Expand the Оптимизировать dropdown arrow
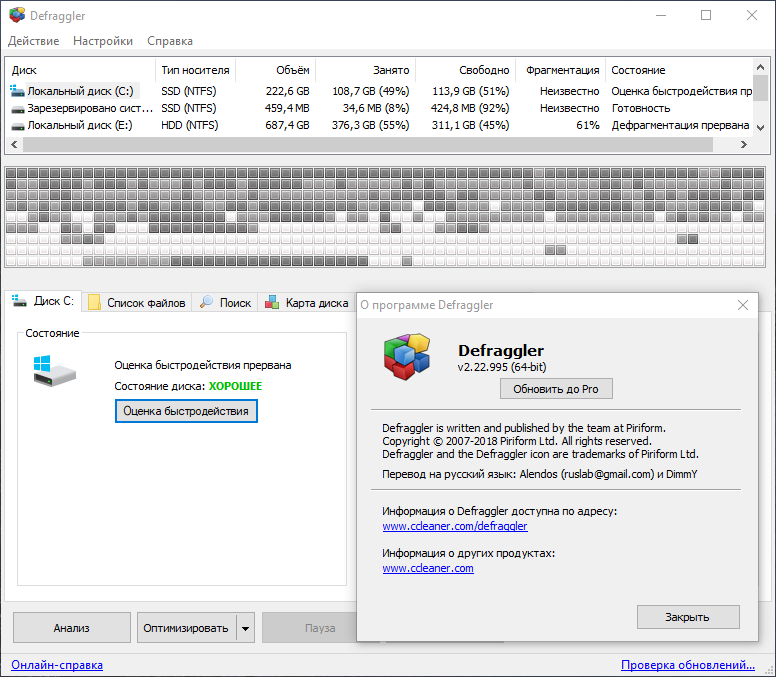The width and height of the screenshot is (776, 677). point(245,628)
